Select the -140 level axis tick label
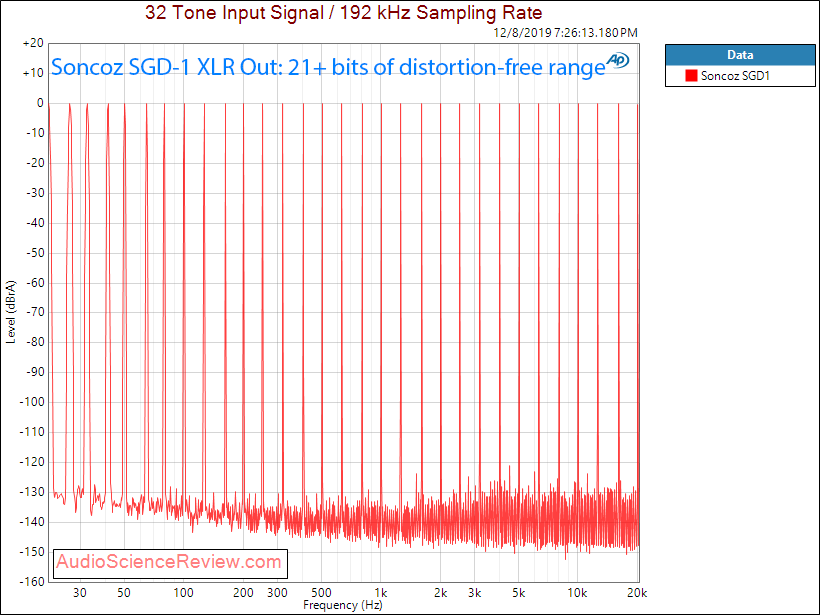Viewport: 820px width, 615px height. tap(32, 521)
